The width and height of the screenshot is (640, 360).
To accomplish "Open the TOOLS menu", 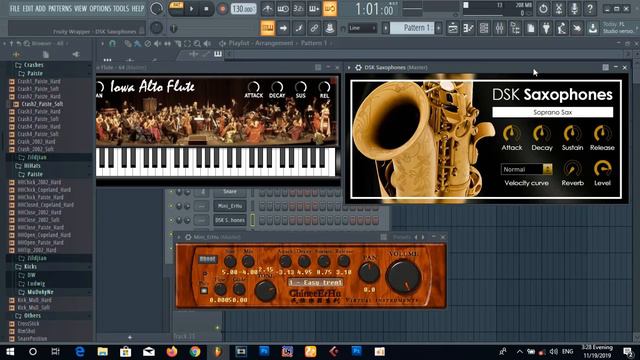I will pyautogui.click(x=121, y=9).
